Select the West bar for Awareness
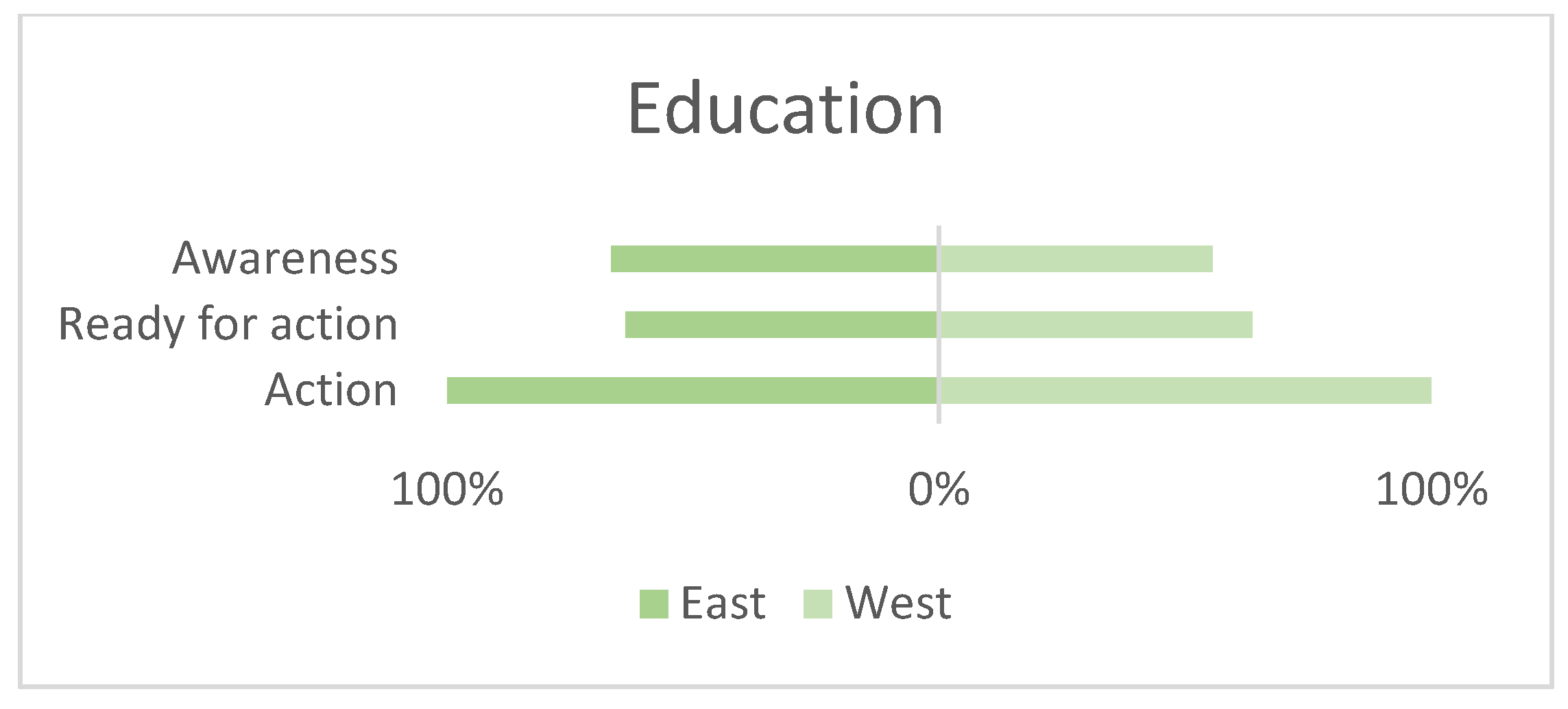1568x709 pixels. [1076, 259]
